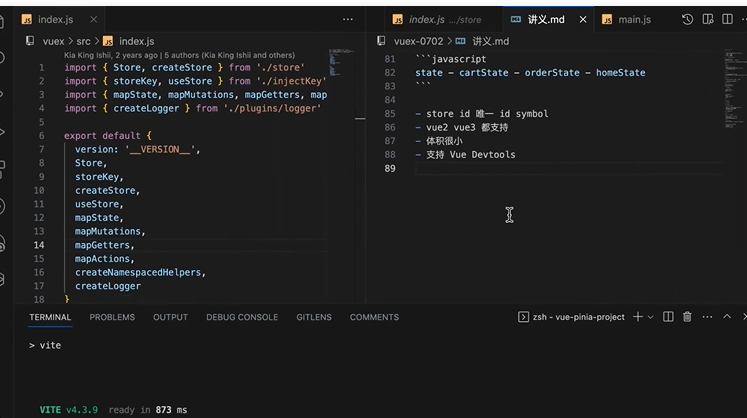Split the terminal

[668, 317]
